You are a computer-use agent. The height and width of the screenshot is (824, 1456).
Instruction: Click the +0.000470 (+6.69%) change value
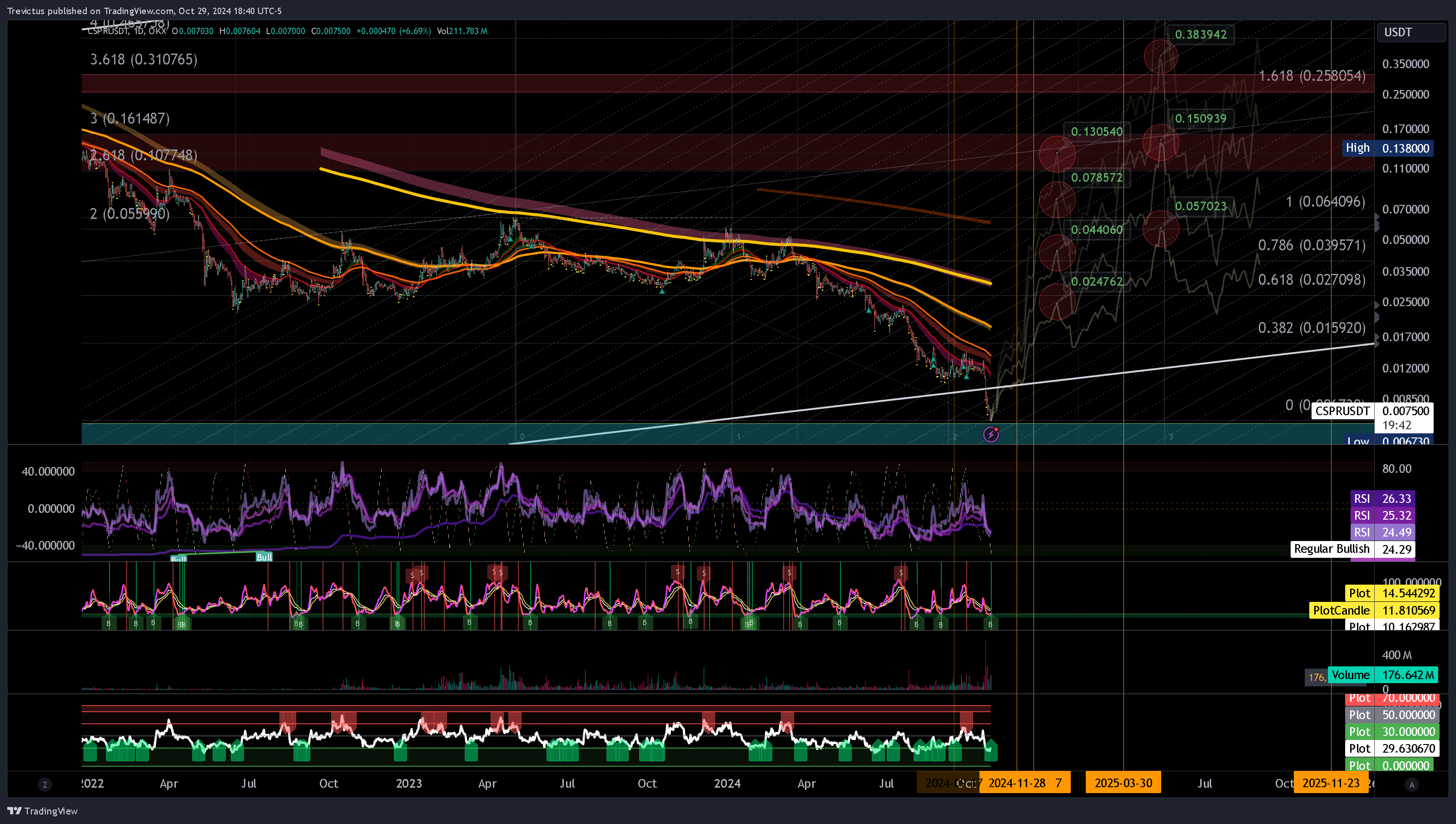pos(393,31)
